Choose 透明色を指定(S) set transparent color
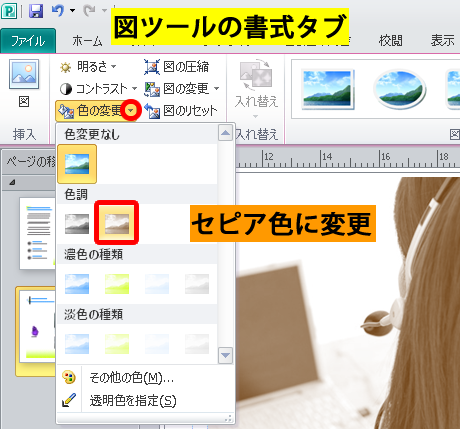The width and height of the screenshot is (460, 429). tap(146, 400)
